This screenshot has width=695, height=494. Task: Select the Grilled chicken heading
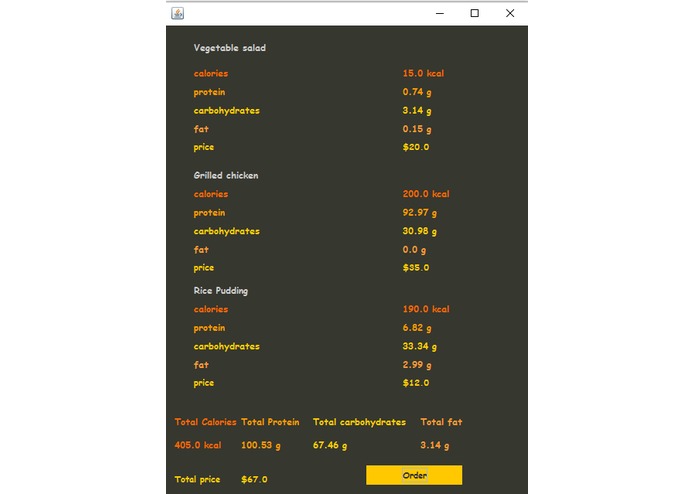click(226, 175)
